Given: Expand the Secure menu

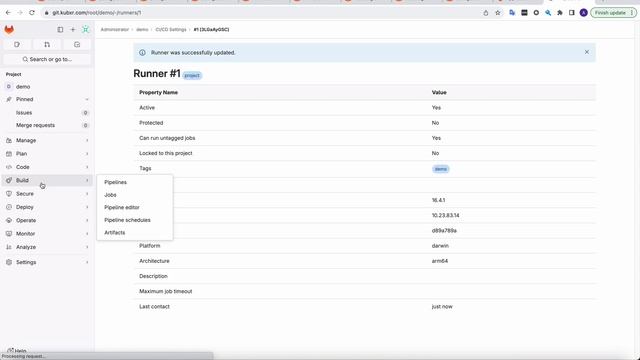Looking at the screenshot, I should tap(47, 194).
